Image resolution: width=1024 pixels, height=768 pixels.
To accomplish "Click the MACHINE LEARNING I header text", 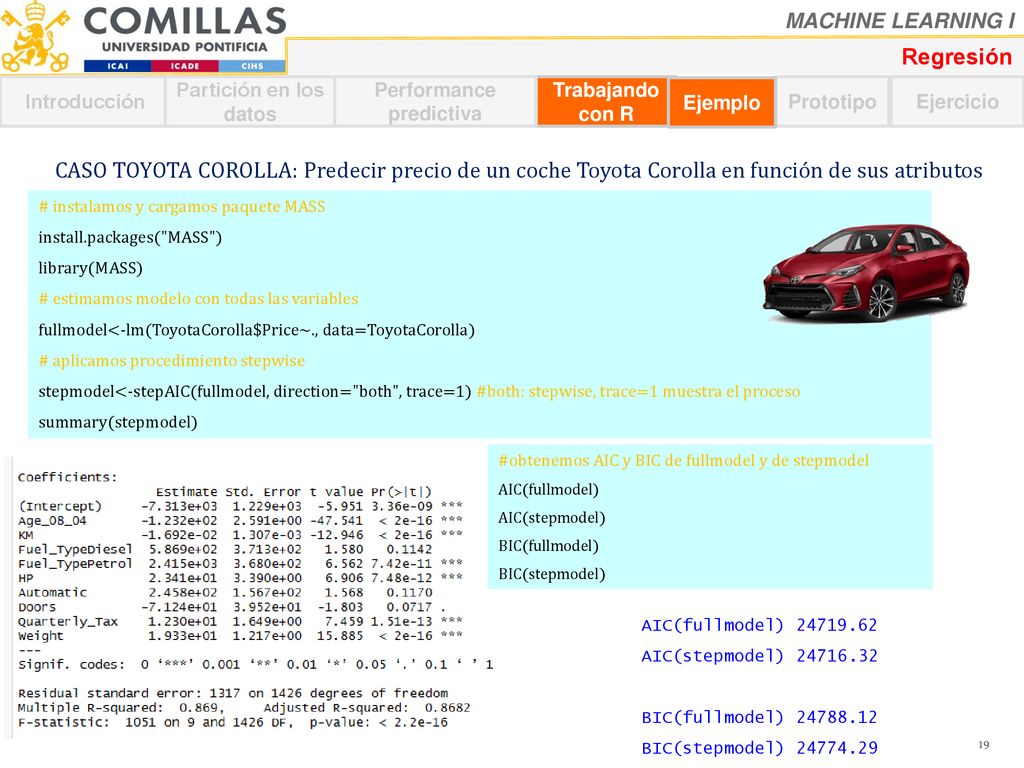I will click(x=901, y=21).
